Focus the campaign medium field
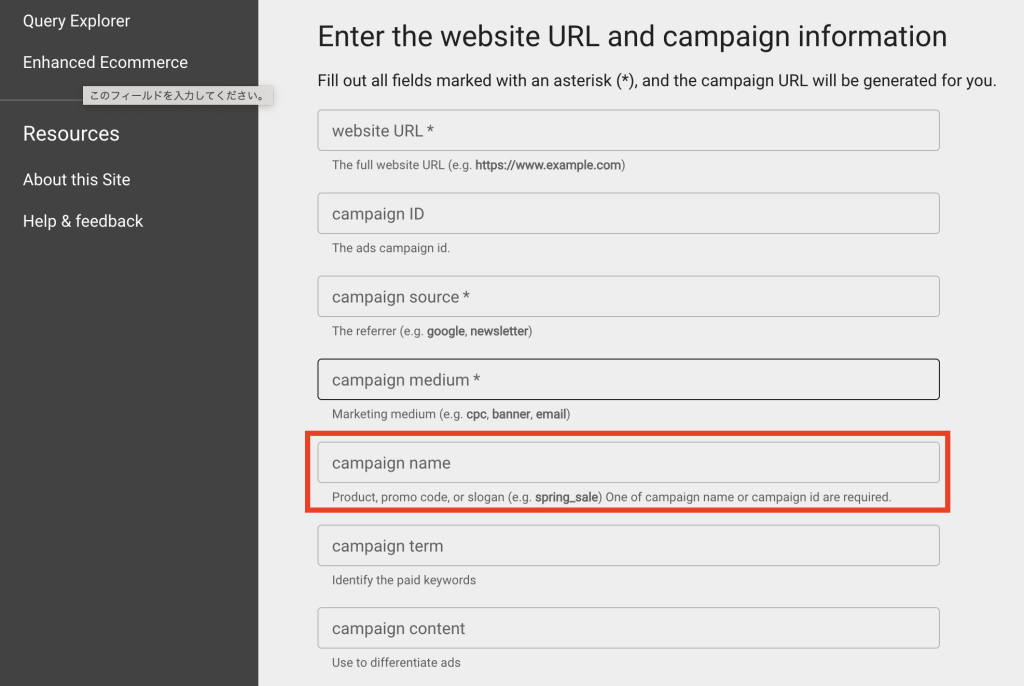 [628, 379]
